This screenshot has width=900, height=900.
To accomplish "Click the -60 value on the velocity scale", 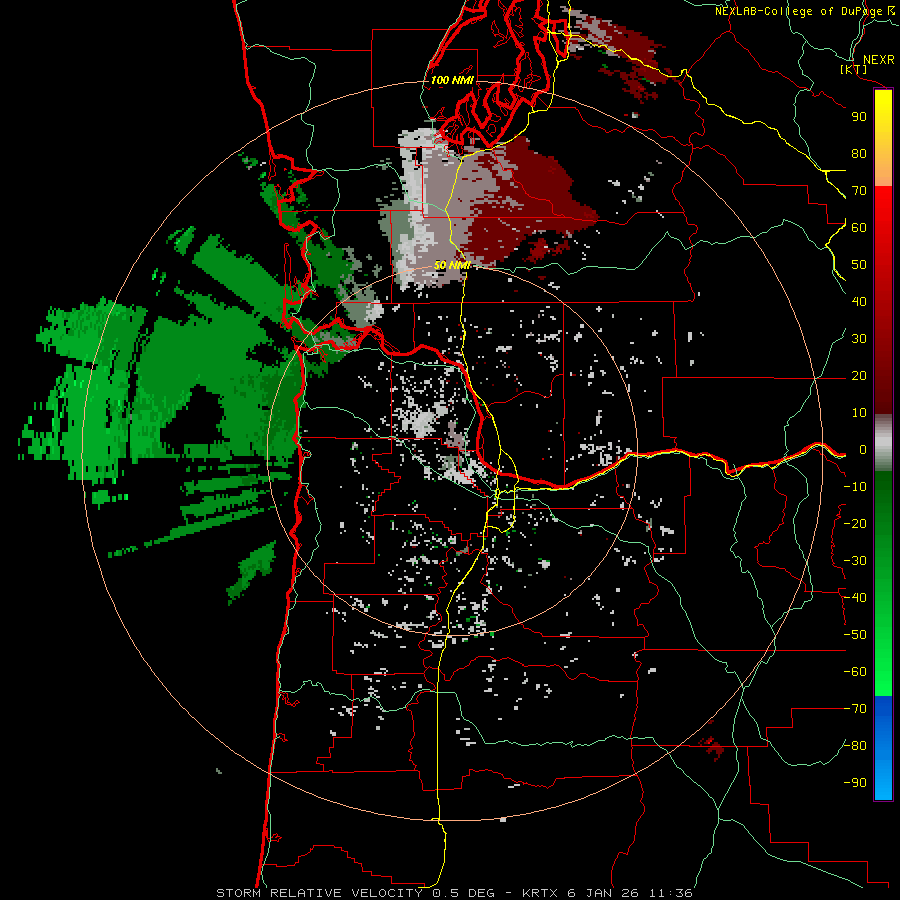I will (855, 672).
